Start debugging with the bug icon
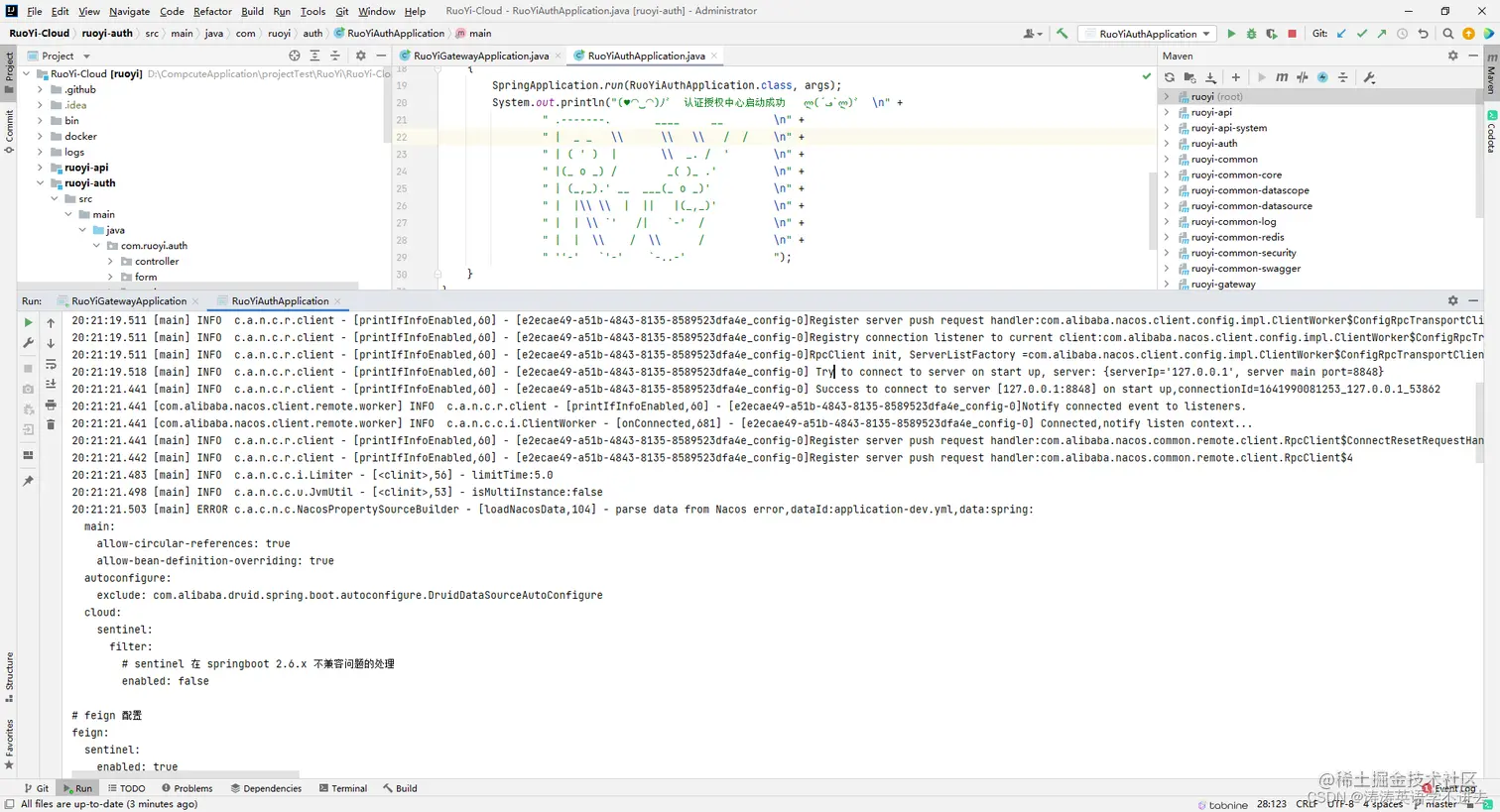The width and height of the screenshot is (1500, 812). click(1251, 34)
